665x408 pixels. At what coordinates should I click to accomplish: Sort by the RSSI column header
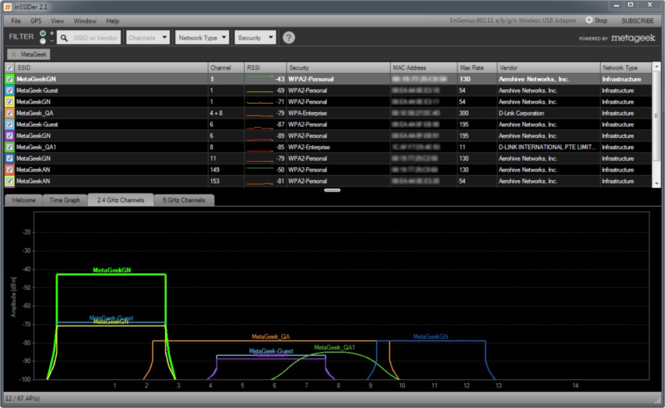click(265, 68)
